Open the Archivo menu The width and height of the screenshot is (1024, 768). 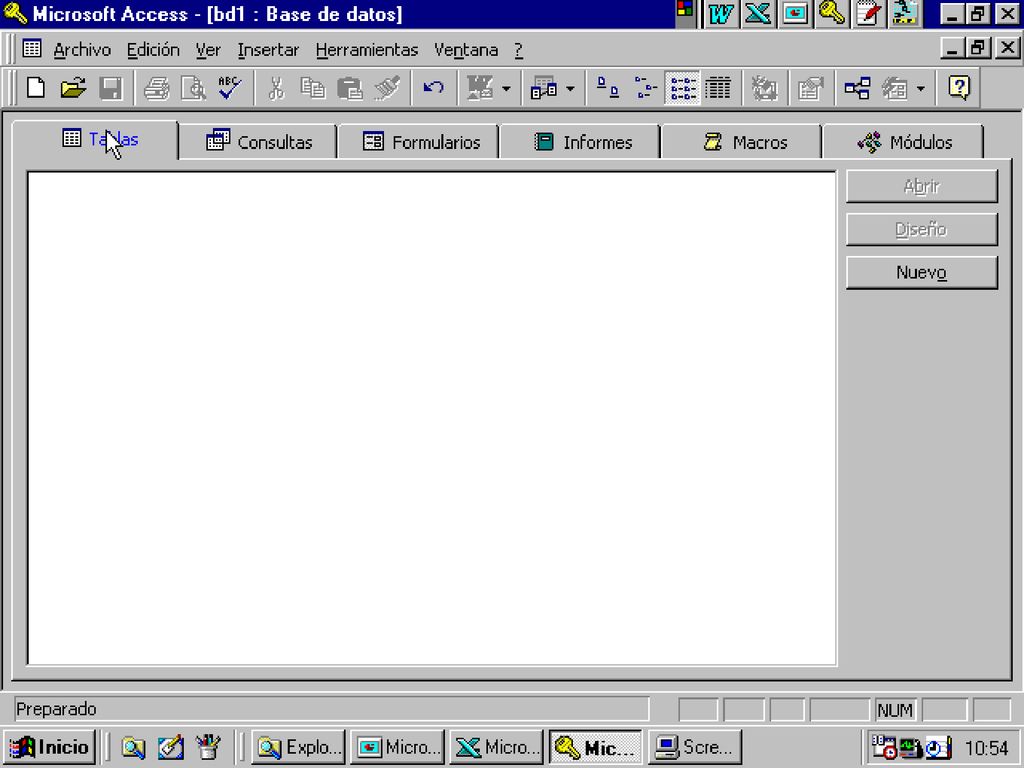(x=82, y=50)
